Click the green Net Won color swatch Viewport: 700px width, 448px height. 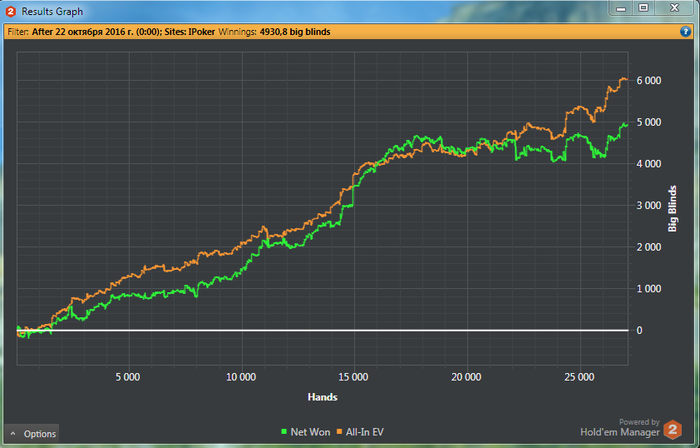pos(284,432)
